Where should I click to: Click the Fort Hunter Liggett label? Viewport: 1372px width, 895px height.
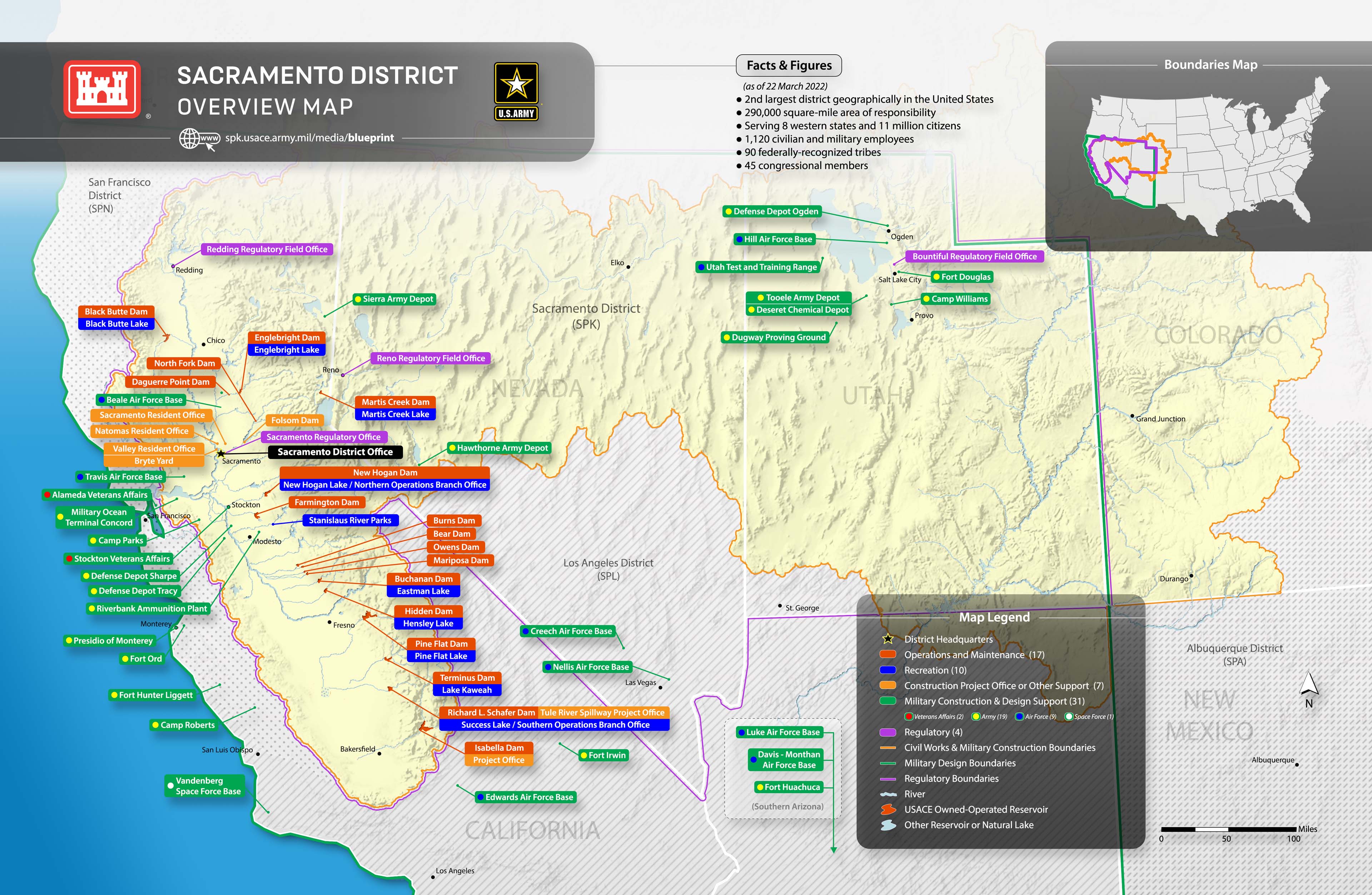(x=153, y=695)
